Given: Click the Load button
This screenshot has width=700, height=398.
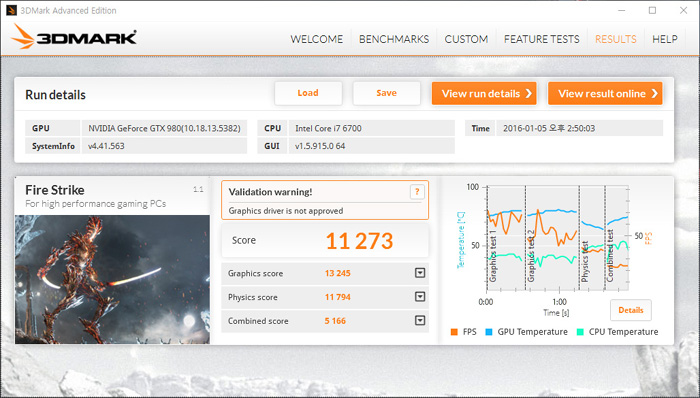Looking at the screenshot, I should 308,93.
